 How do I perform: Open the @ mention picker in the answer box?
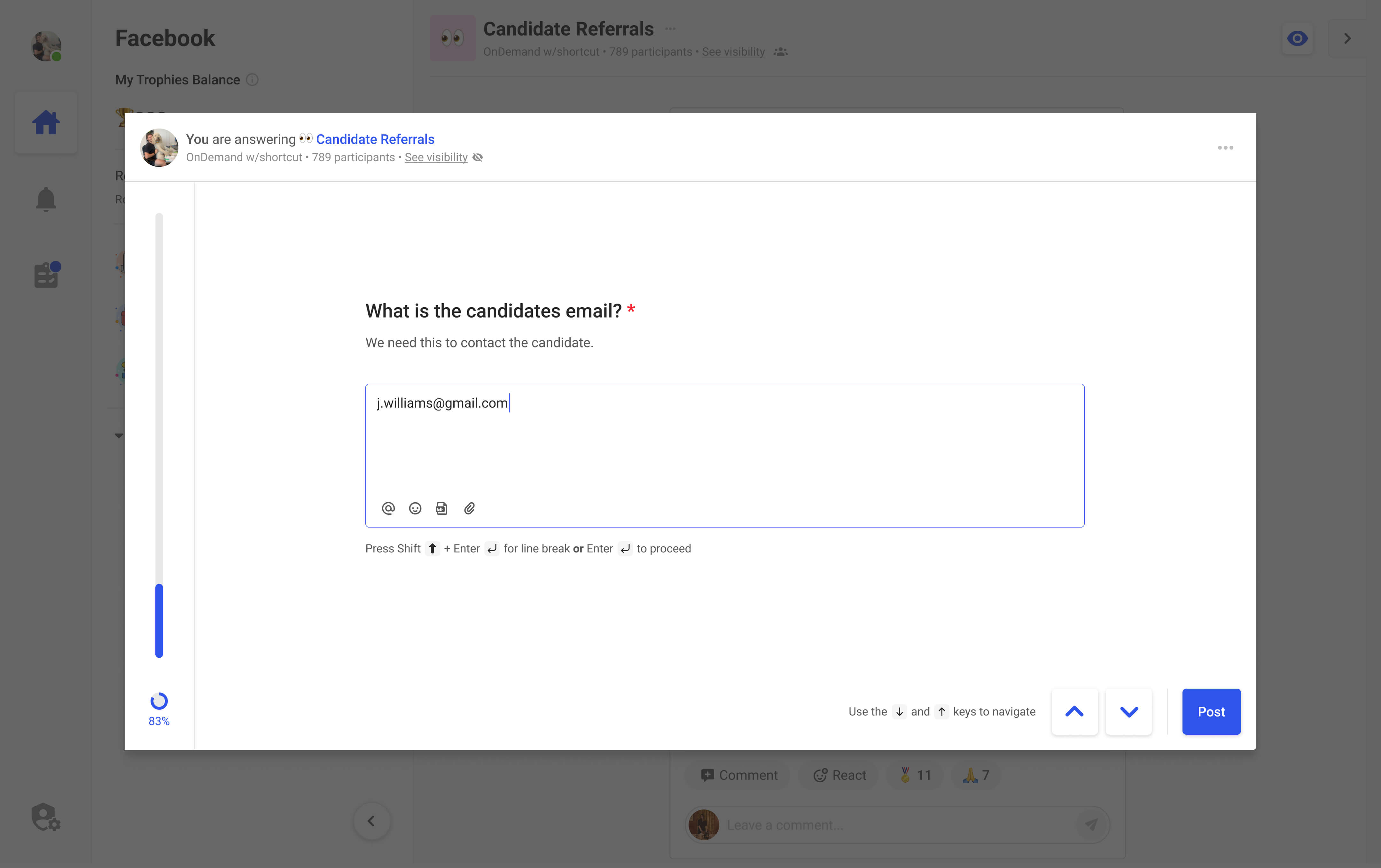point(388,508)
